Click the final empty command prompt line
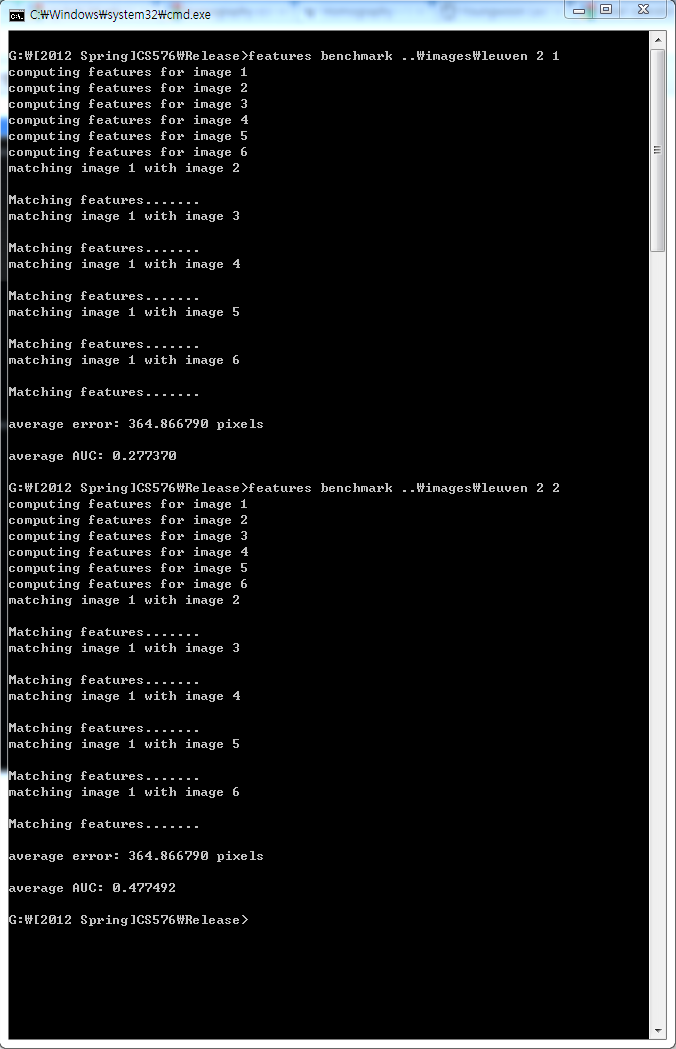 click(x=129, y=921)
